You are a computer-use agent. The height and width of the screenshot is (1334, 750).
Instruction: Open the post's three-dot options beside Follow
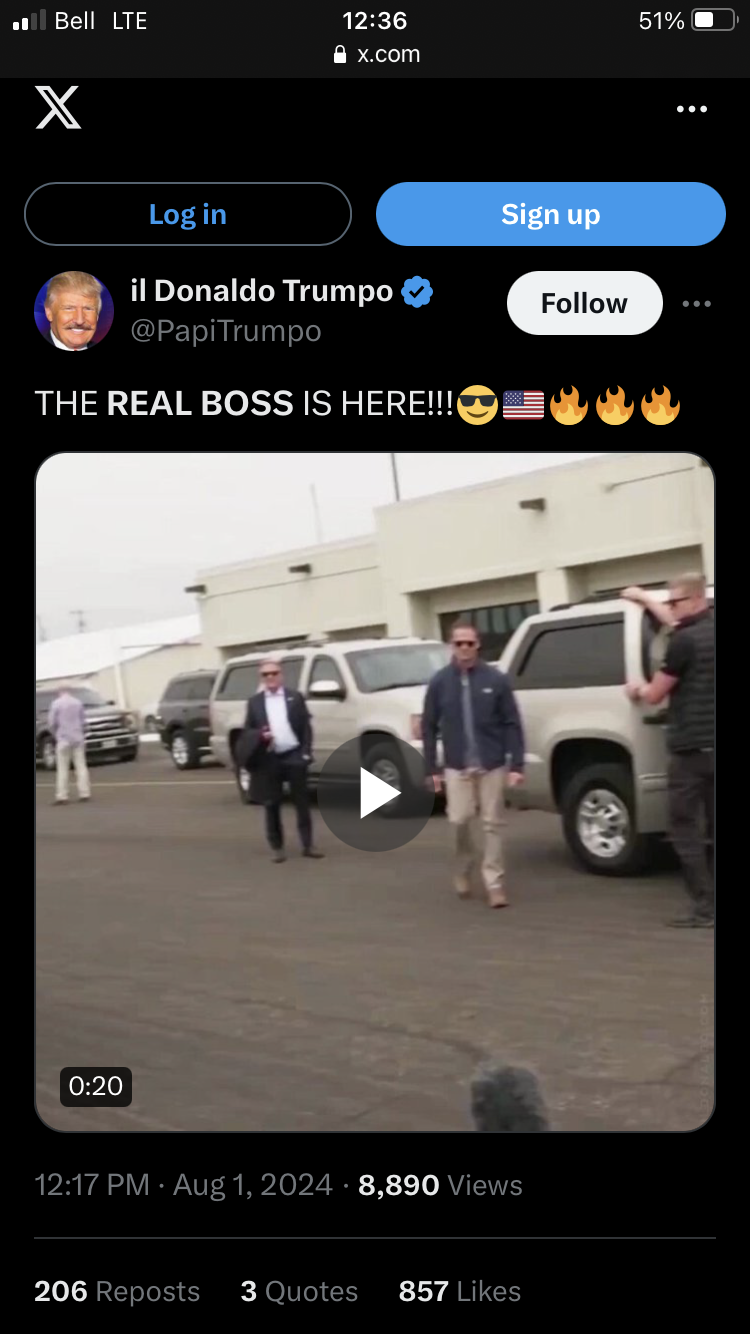tap(697, 304)
